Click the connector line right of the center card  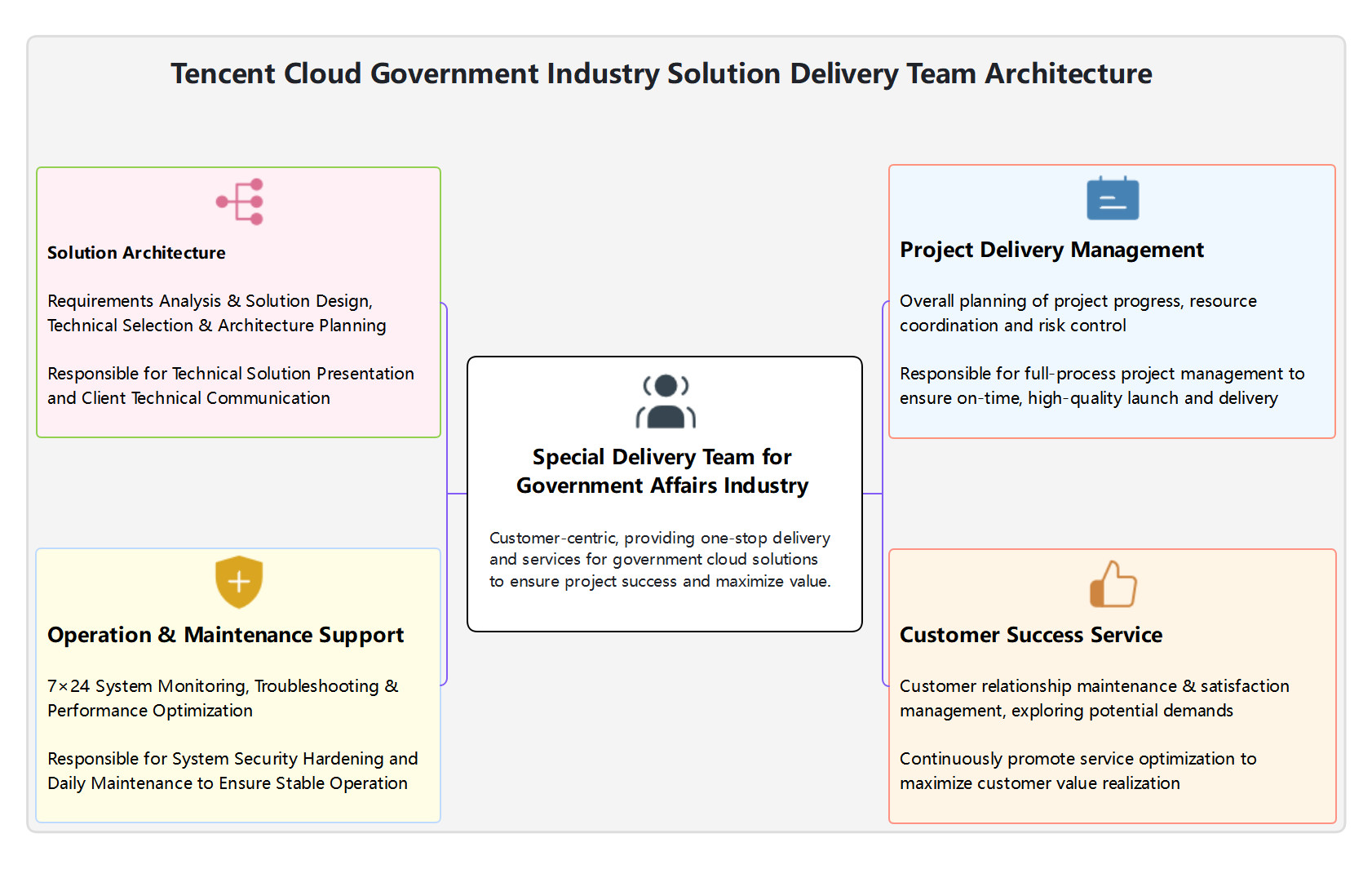tap(873, 492)
